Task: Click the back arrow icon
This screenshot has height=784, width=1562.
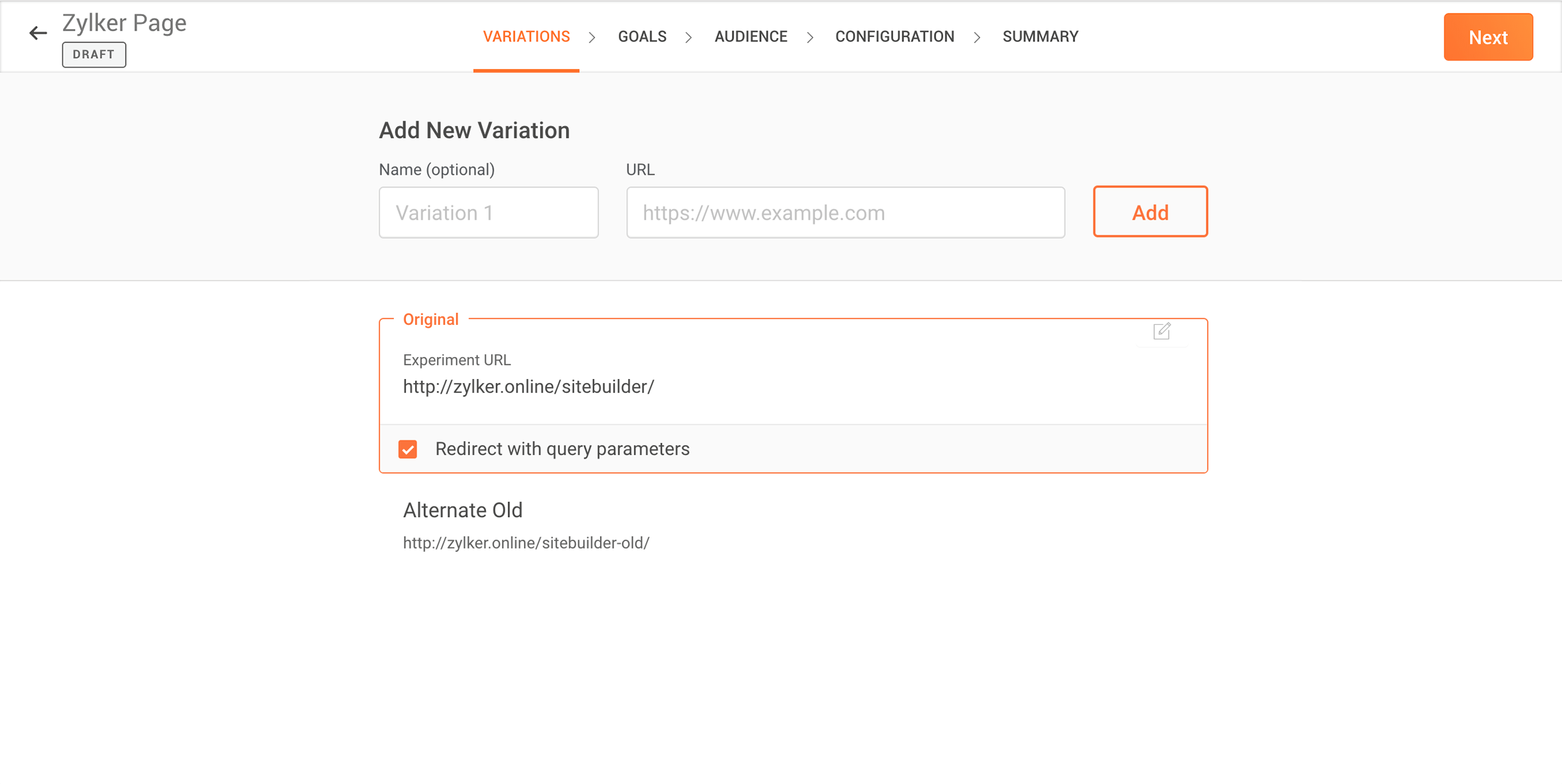Action: click(x=38, y=33)
